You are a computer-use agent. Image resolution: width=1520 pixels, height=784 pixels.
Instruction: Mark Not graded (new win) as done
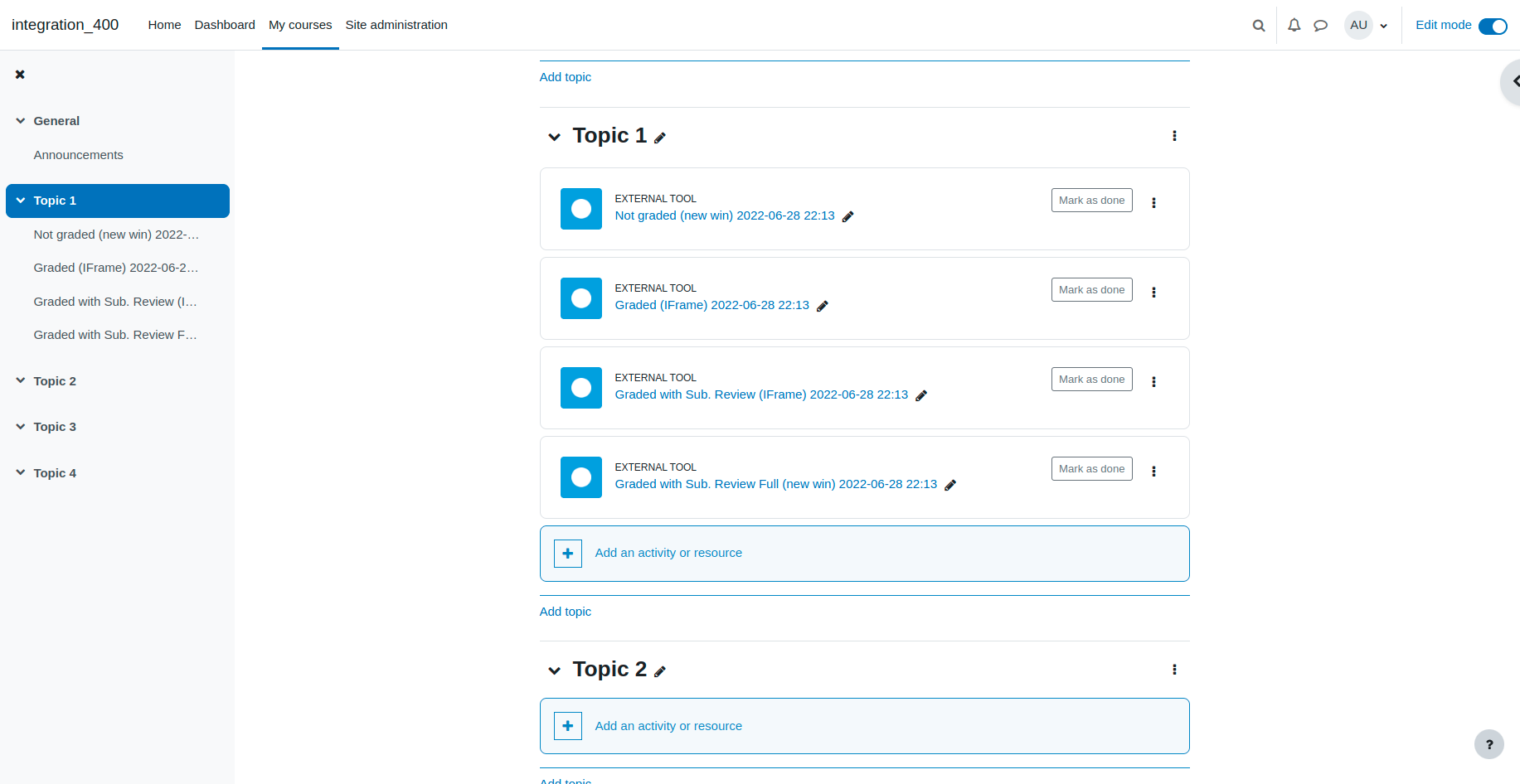1091,201
